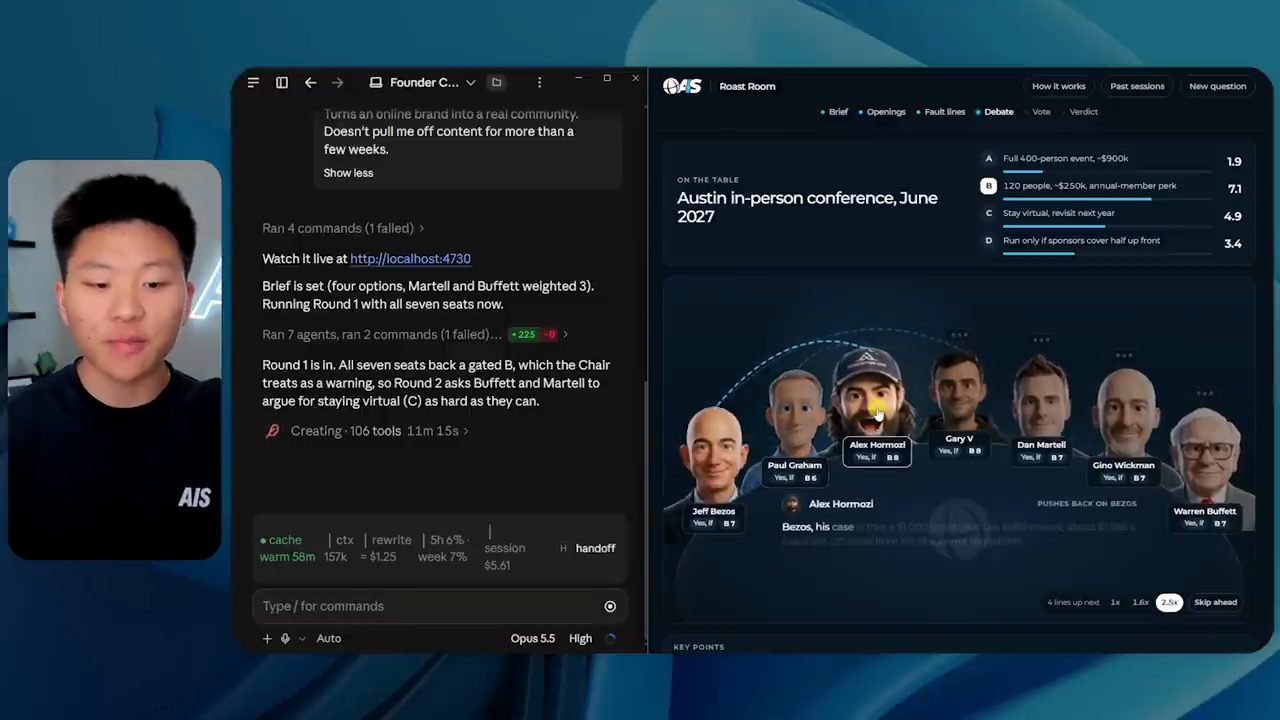This screenshot has width=1280, height=720.
Task: Expand 'Ran 7 agents, ran 2 commands' row
Action: [x=415, y=334]
